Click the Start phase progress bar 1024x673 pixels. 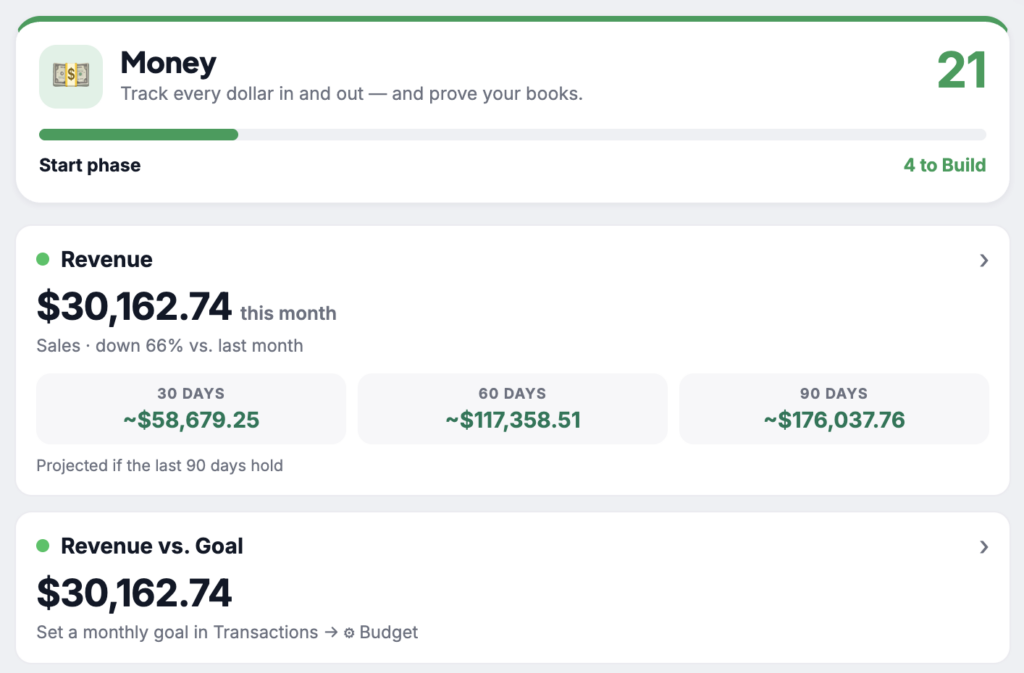point(513,134)
